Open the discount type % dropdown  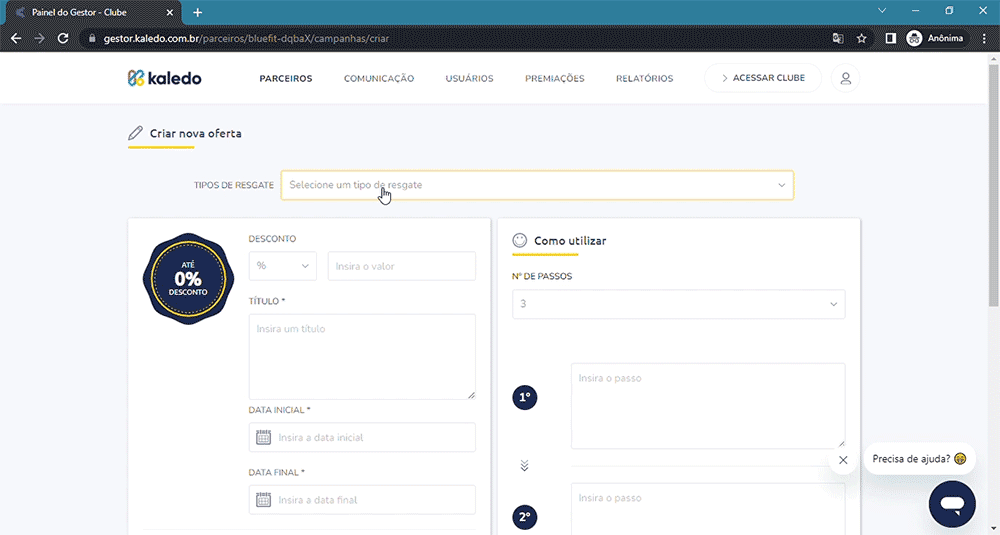tap(282, 266)
